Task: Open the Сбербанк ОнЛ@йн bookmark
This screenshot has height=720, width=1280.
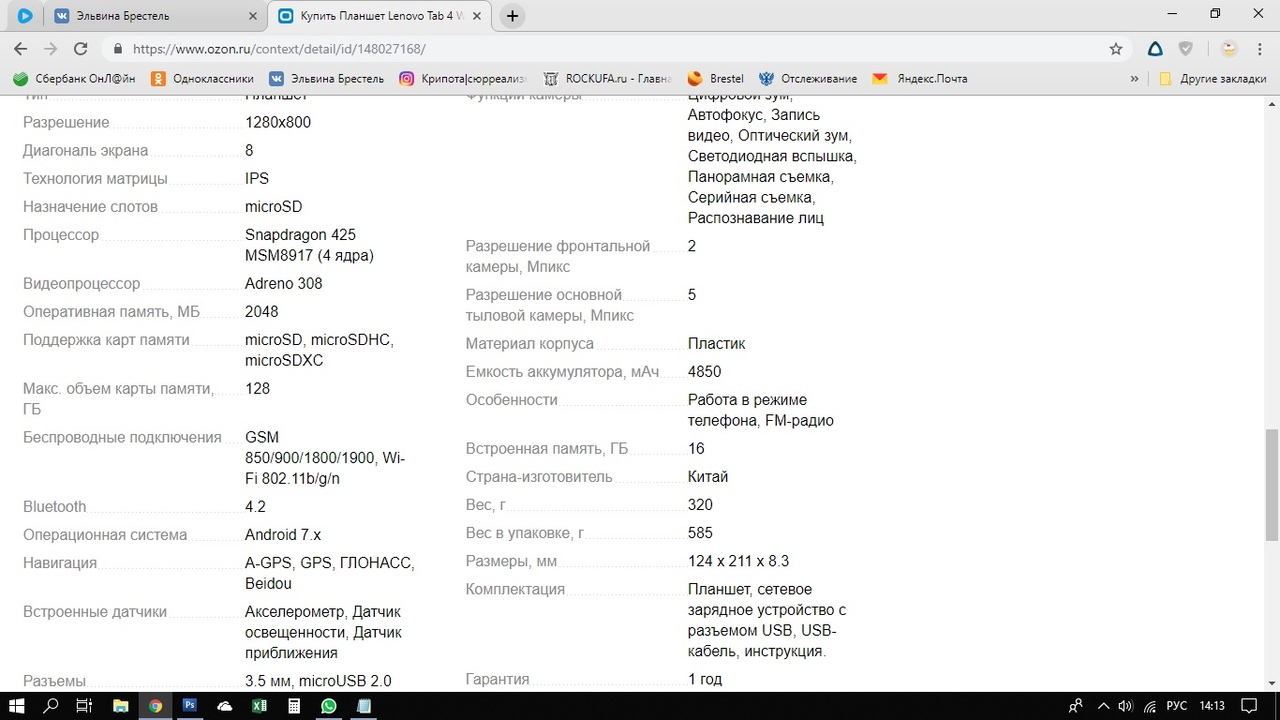Action: pyautogui.click(x=74, y=79)
